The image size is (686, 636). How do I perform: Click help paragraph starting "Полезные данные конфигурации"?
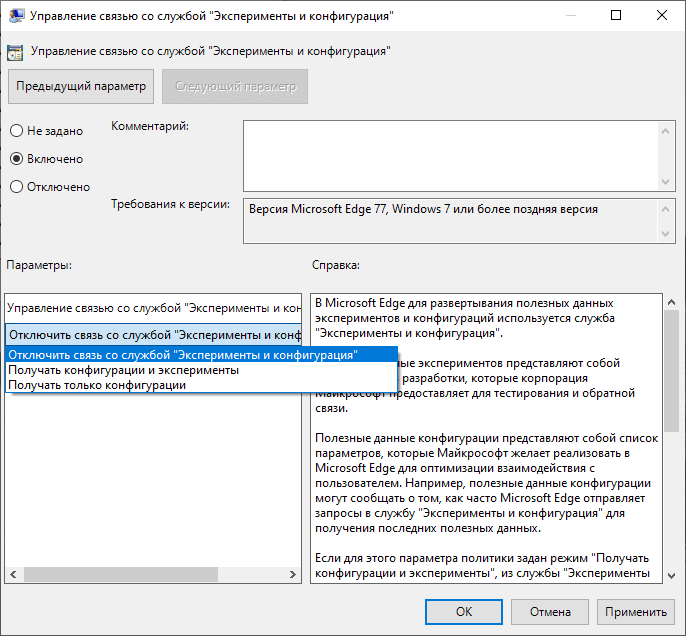click(486, 483)
